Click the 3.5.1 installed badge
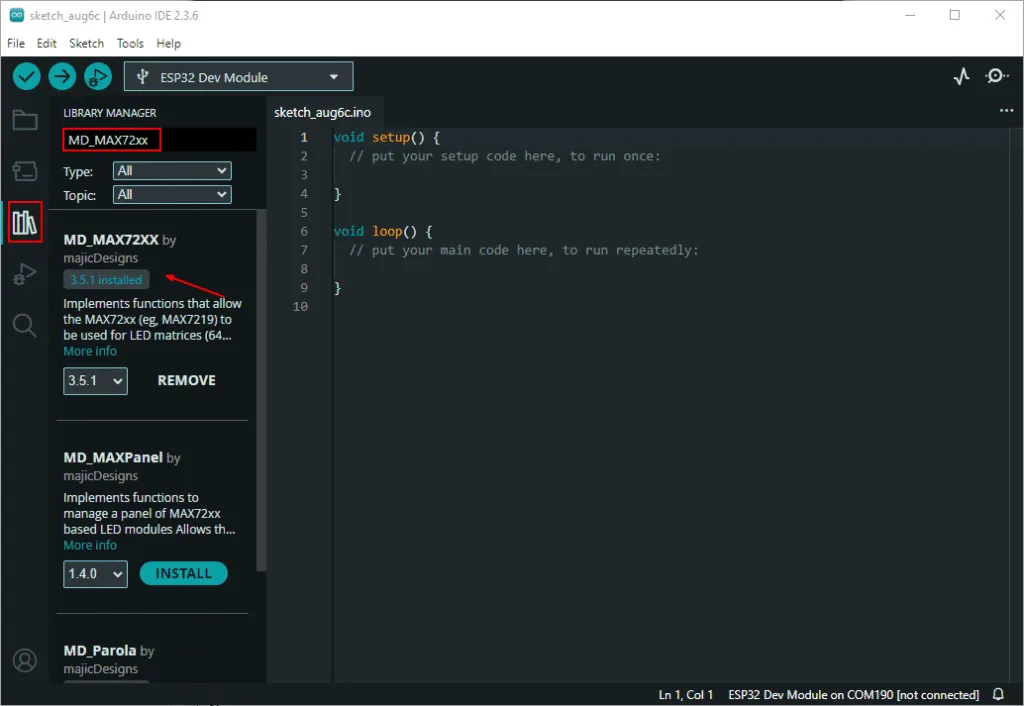Image resolution: width=1024 pixels, height=706 pixels. coord(106,280)
